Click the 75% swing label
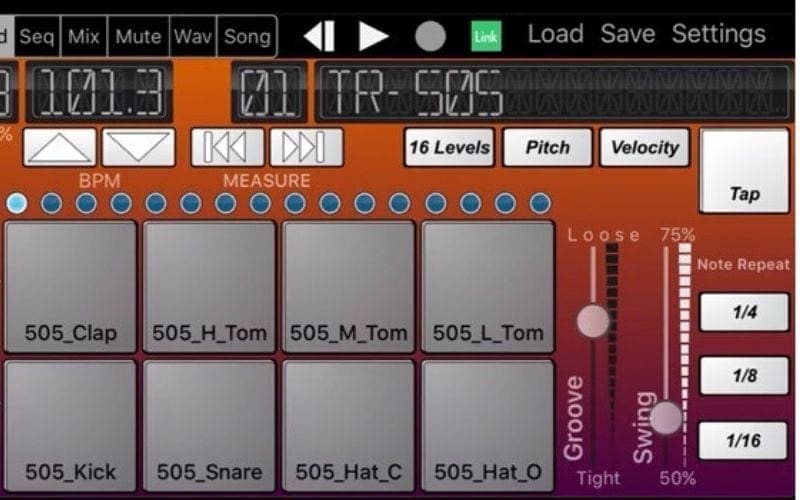800x500 pixels. click(x=677, y=235)
